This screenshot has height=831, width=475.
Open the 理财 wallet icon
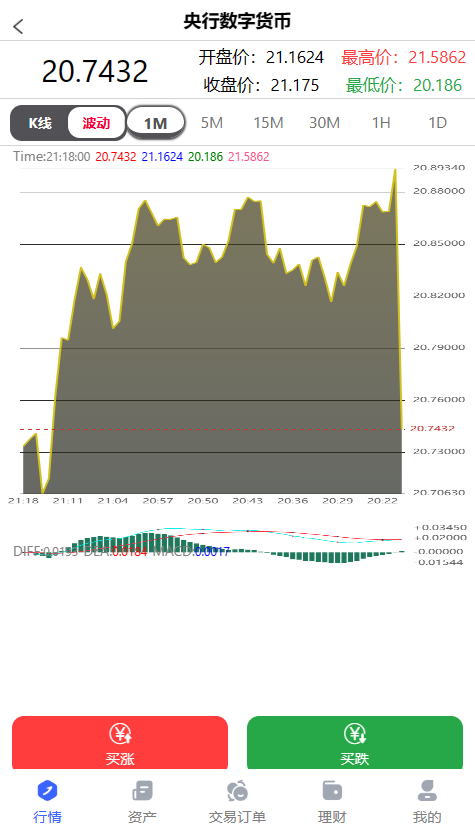332,791
